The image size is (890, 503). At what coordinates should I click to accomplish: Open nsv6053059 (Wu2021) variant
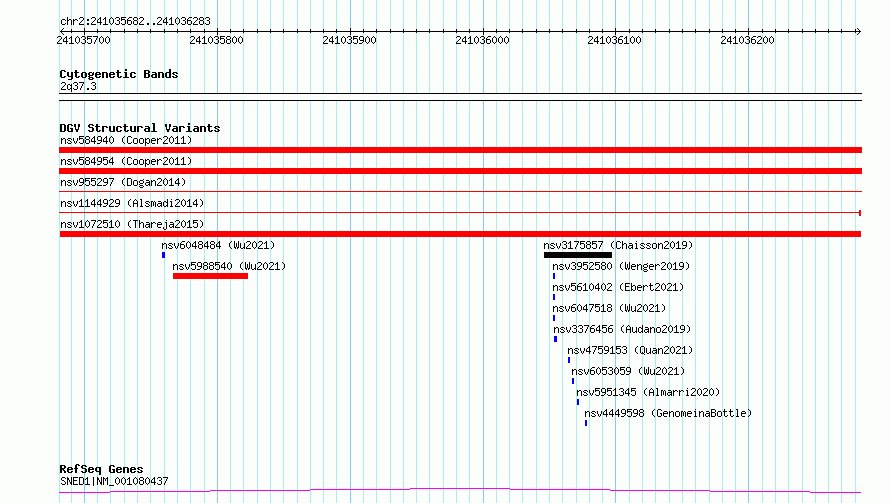tap(628, 371)
